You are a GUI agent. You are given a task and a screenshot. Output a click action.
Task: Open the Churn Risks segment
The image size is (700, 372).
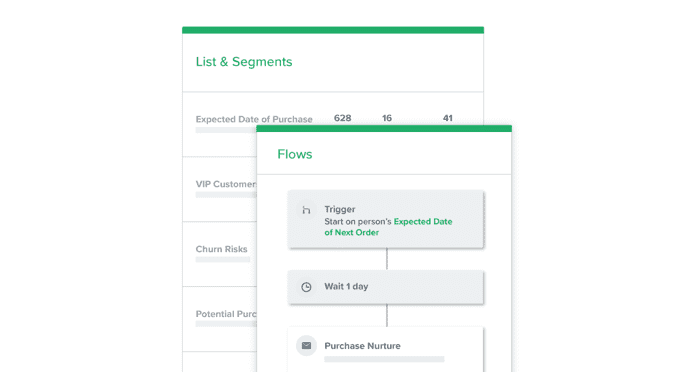pos(221,249)
